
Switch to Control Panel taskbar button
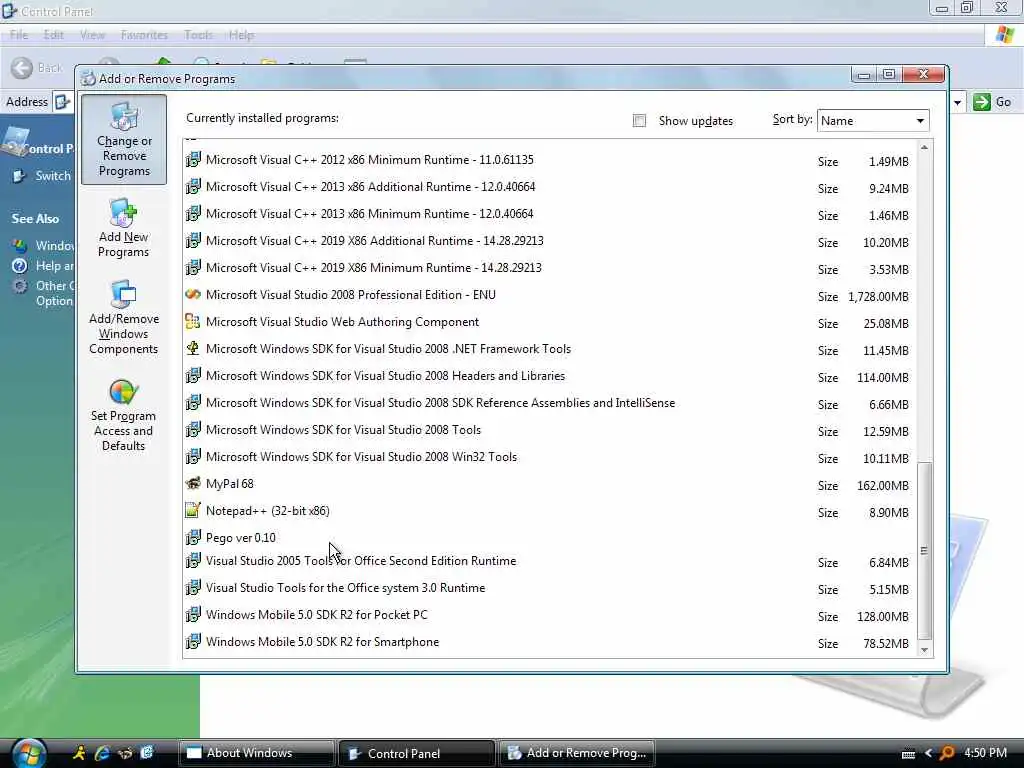point(417,753)
